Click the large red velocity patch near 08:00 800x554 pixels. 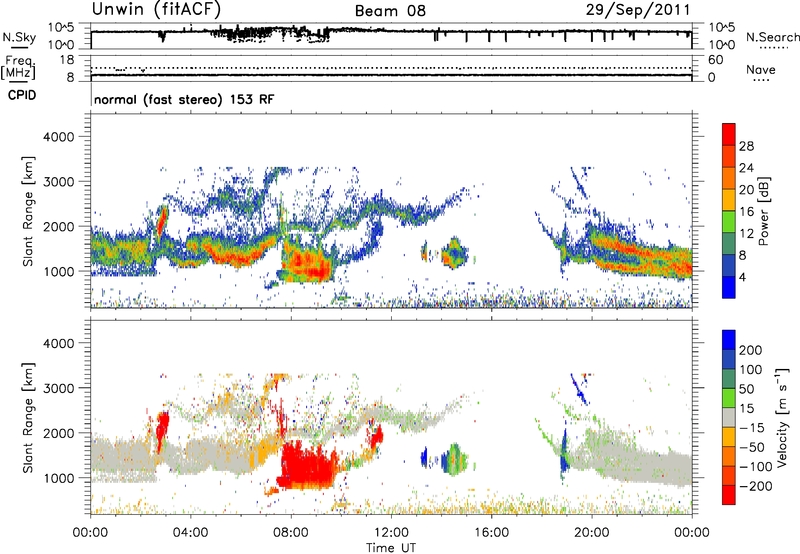[x=306, y=467]
